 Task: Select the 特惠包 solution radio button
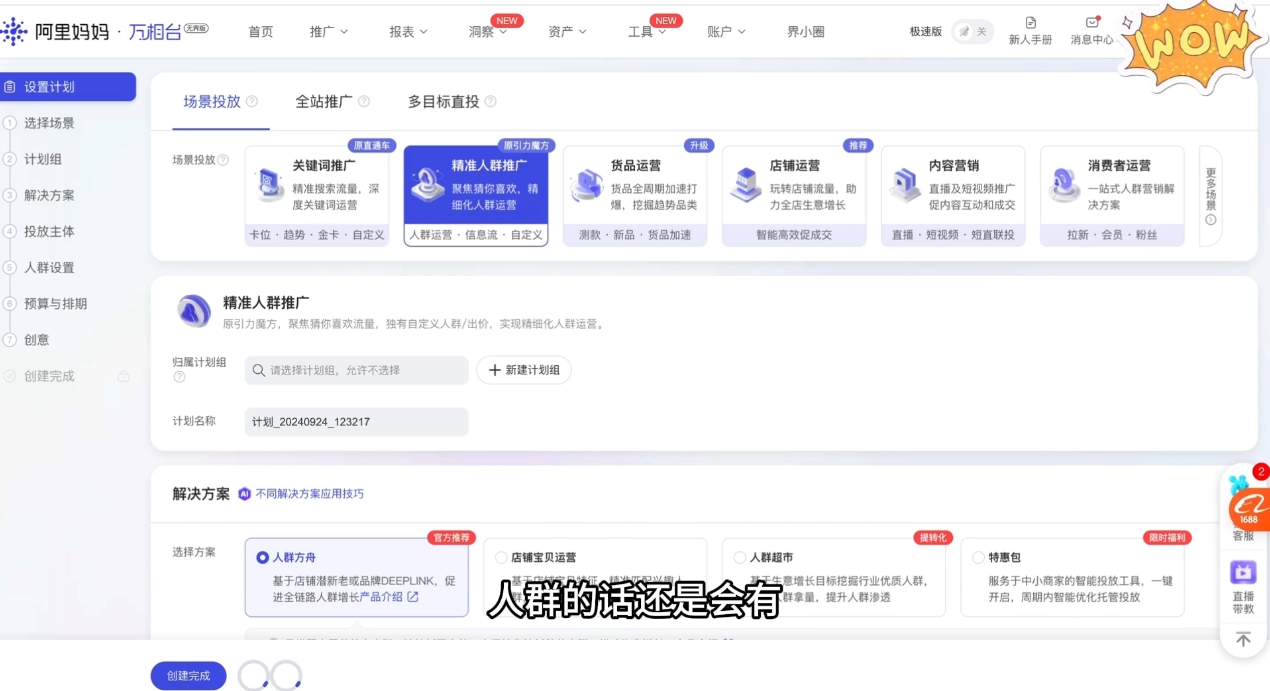[977, 557]
